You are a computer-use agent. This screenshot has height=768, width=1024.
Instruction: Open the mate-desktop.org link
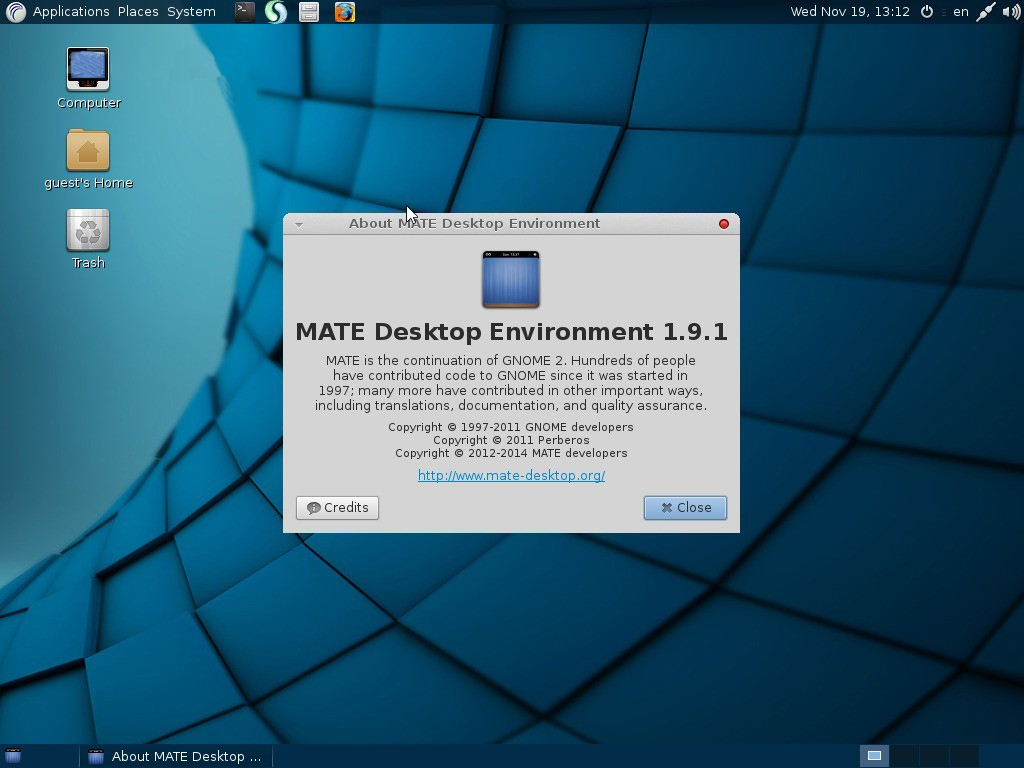pos(511,475)
